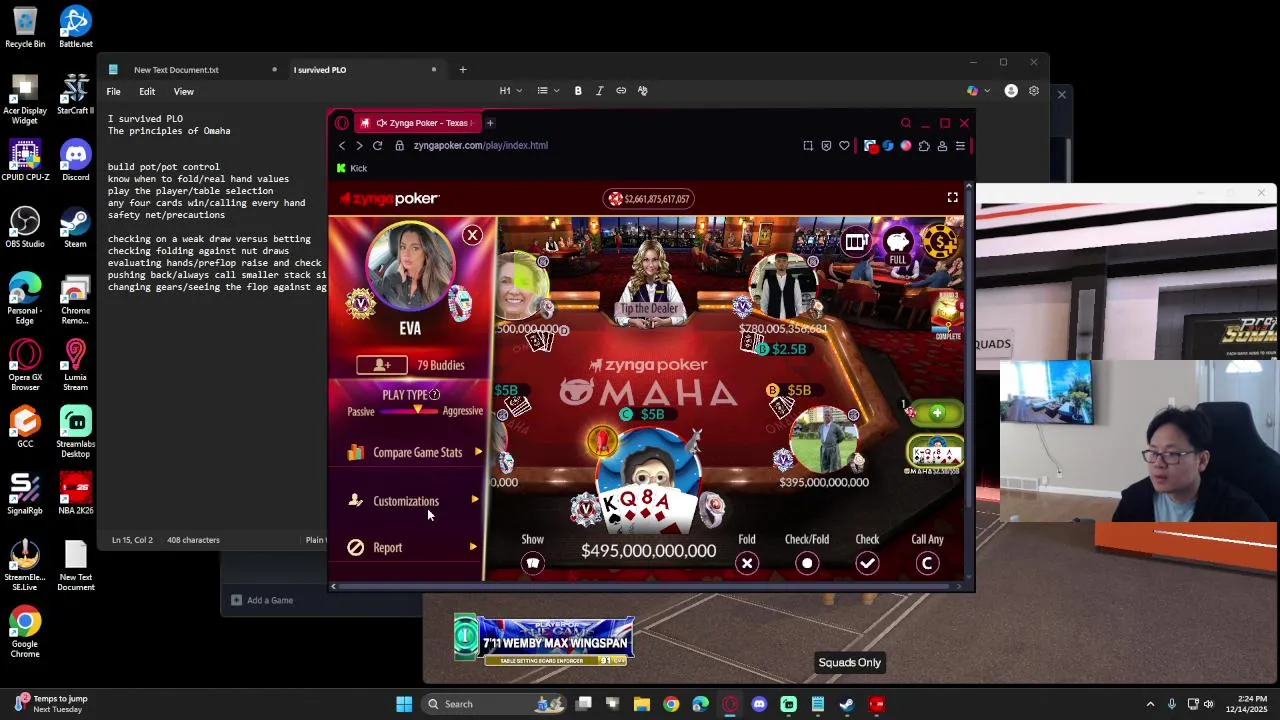1280x720 pixels.
Task: Click the player avatar with $395,000,000,000
Action: (825, 438)
